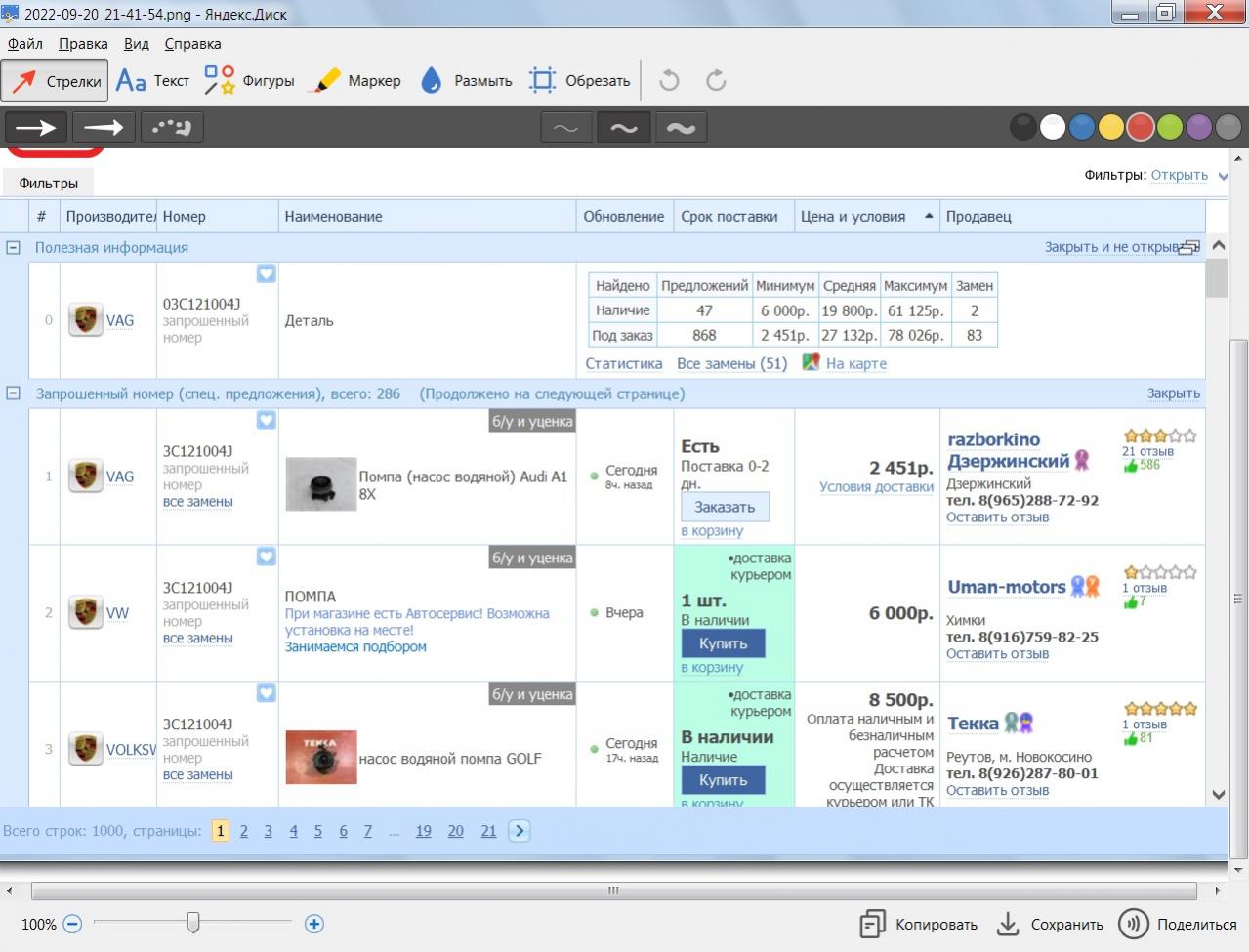Click the Поделиться button
The width and height of the screenshot is (1249, 952).
click(x=1179, y=924)
